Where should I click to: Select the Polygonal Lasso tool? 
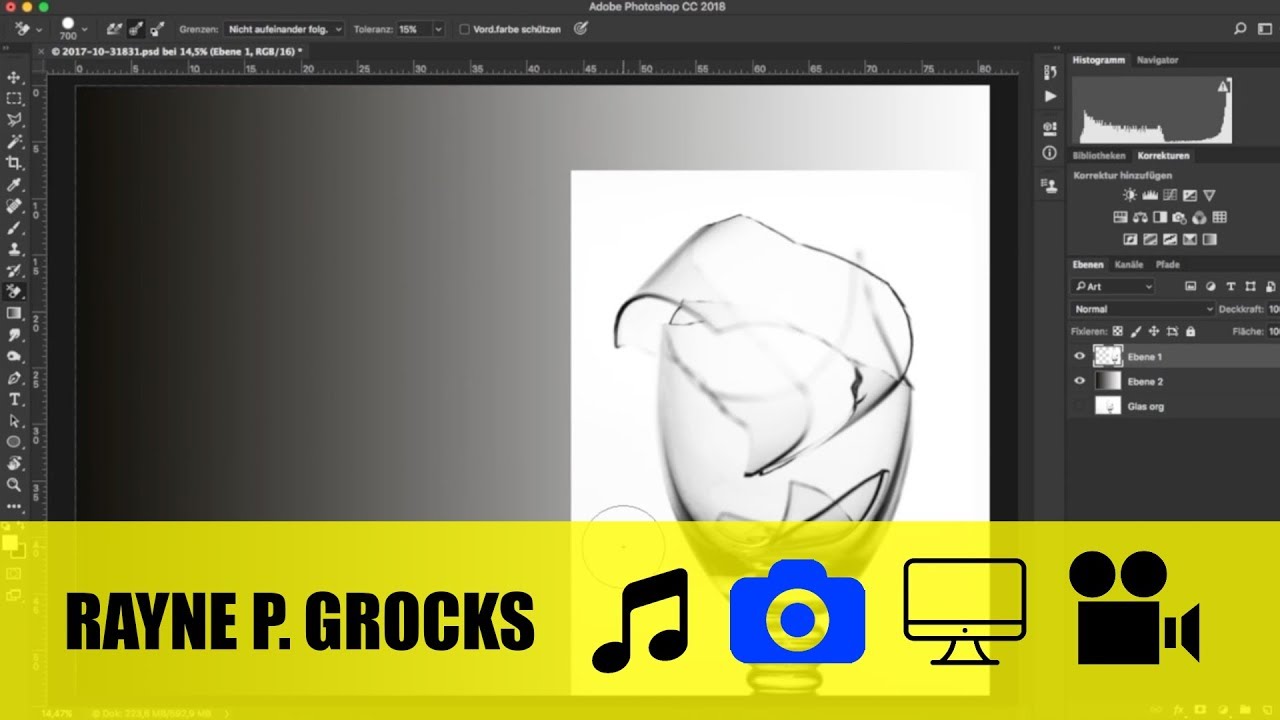tap(14, 120)
